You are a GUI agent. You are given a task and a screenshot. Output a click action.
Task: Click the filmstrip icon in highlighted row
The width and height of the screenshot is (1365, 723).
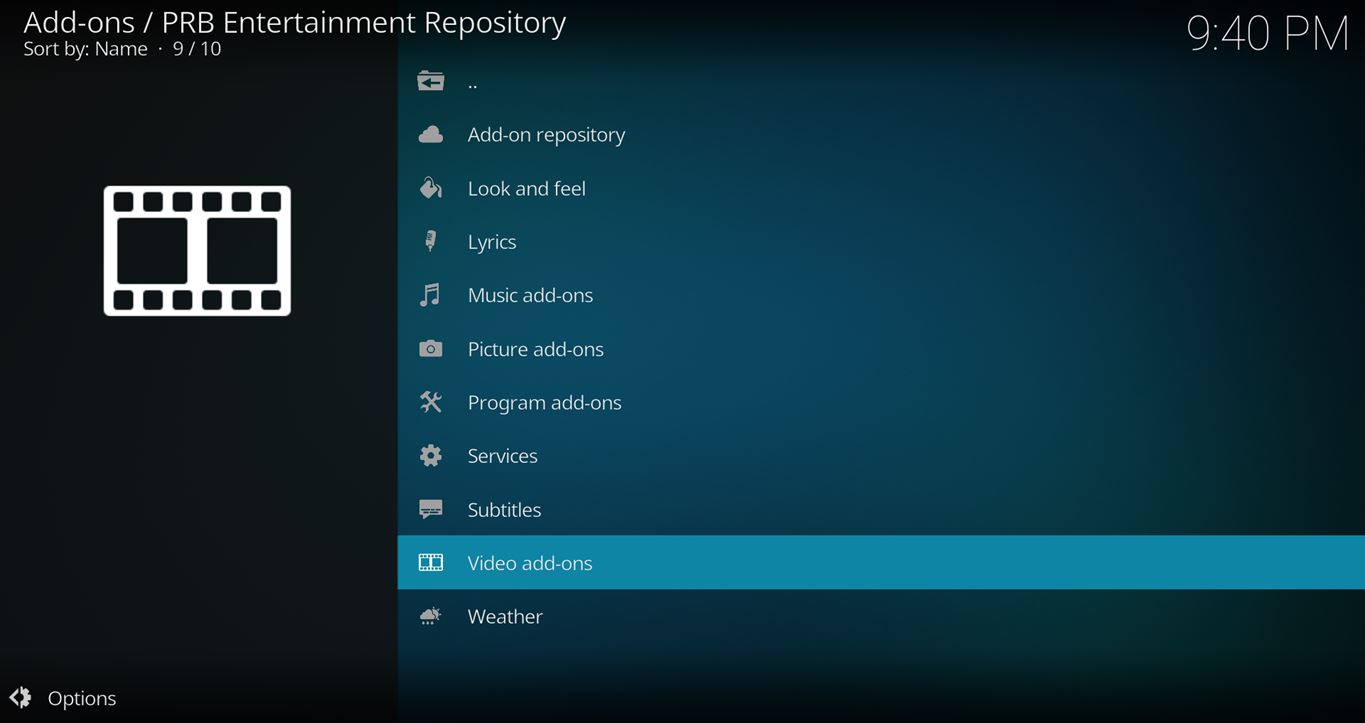(431, 563)
